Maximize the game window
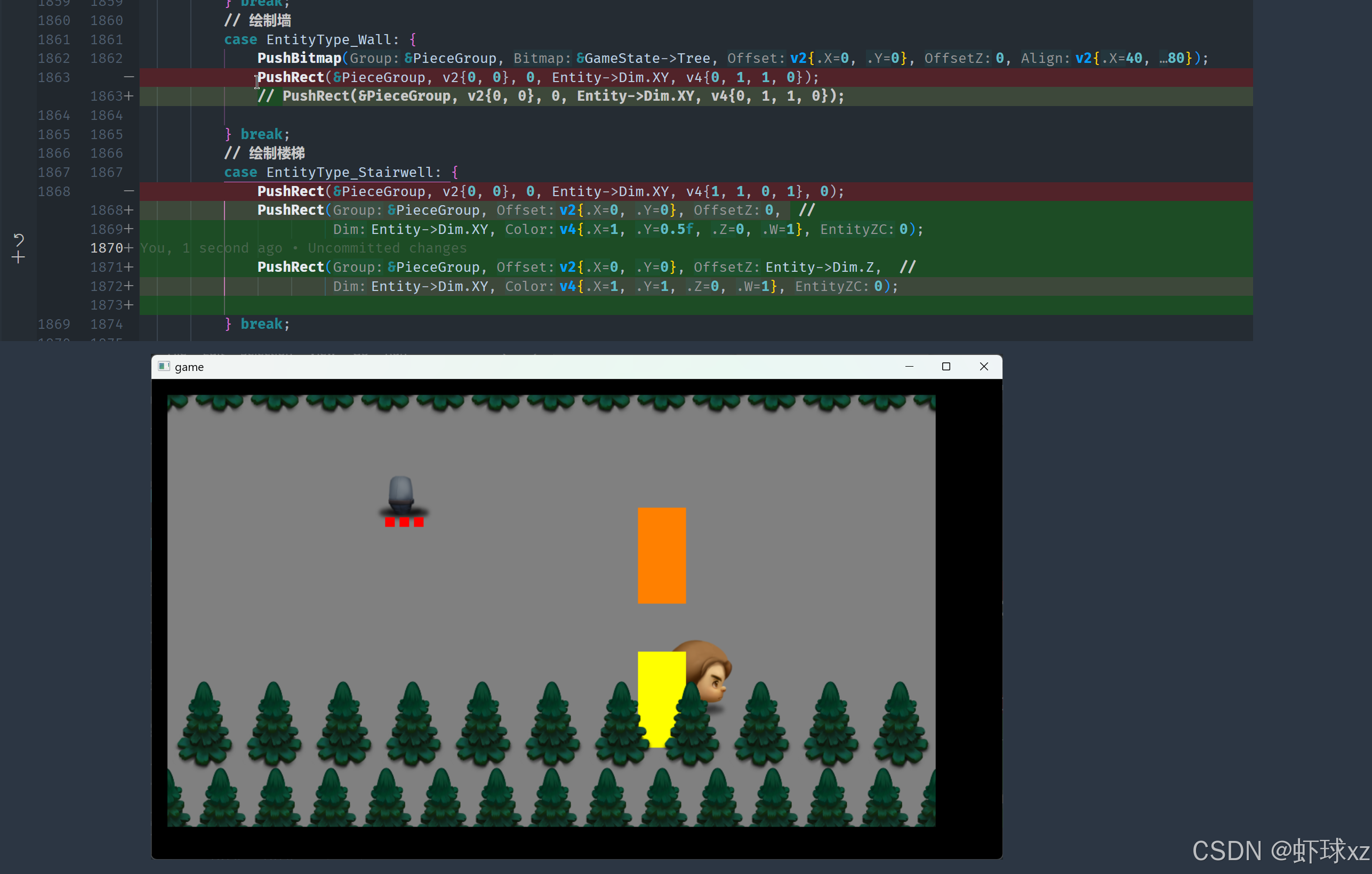Screen dimensions: 1372x874 point(946,366)
